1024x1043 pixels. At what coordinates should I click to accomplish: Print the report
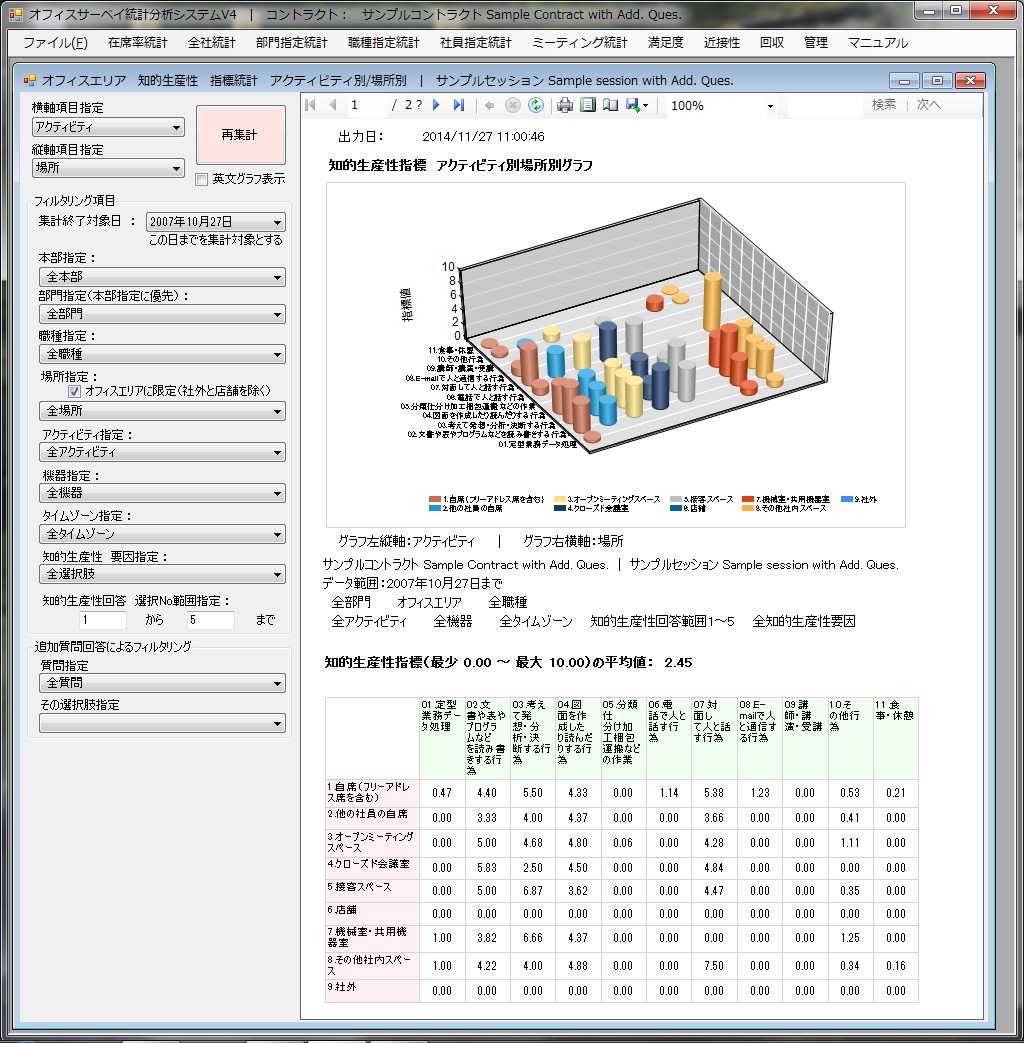(x=565, y=105)
